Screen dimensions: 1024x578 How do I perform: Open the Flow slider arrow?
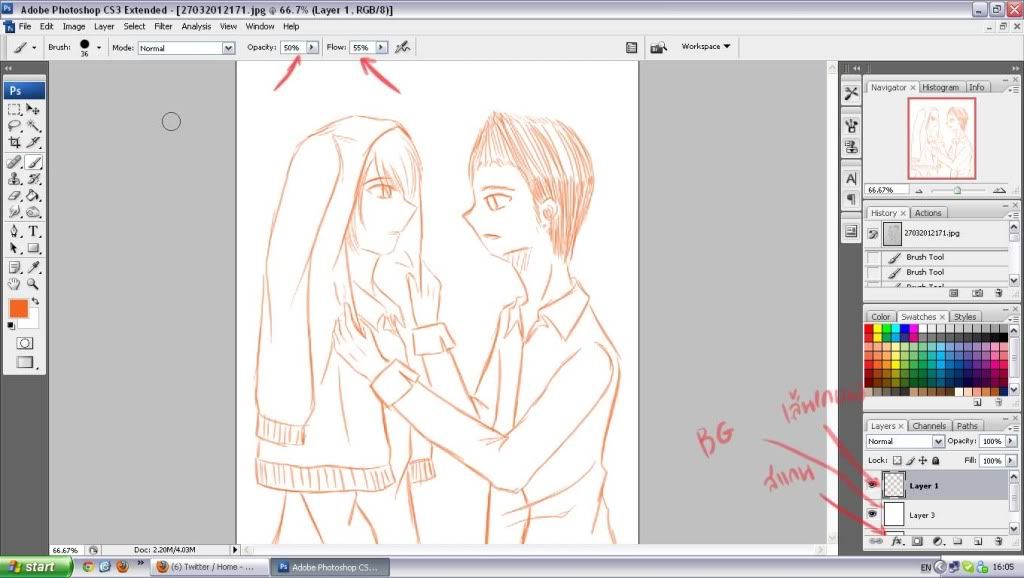coord(381,47)
